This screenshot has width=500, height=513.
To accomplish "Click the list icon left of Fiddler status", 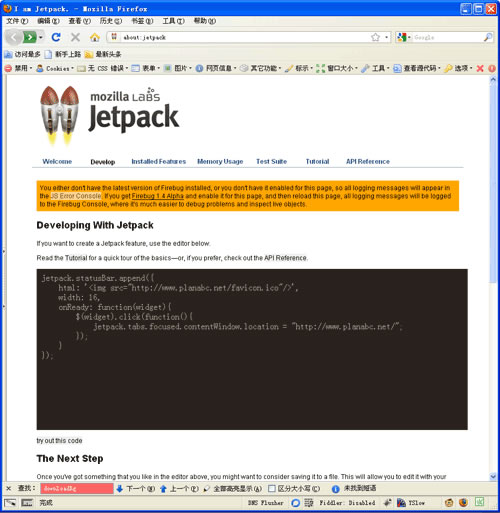I will click(309, 503).
